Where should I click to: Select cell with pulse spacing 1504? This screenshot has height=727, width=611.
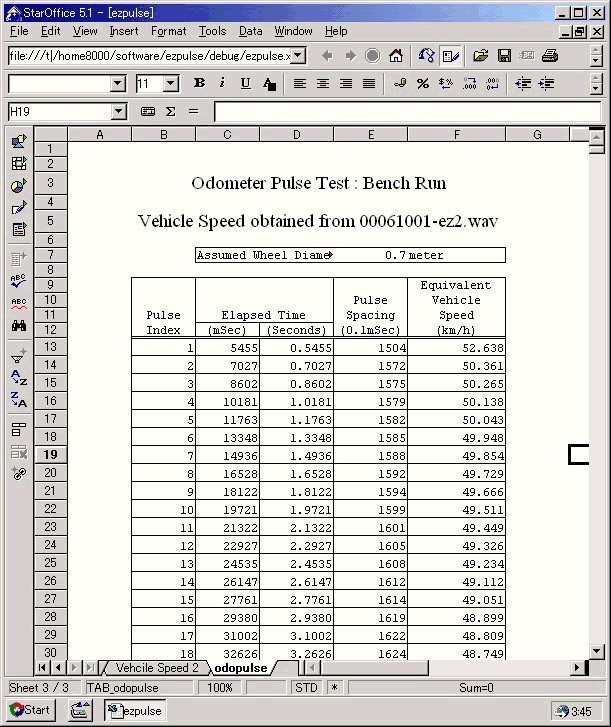point(370,348)
